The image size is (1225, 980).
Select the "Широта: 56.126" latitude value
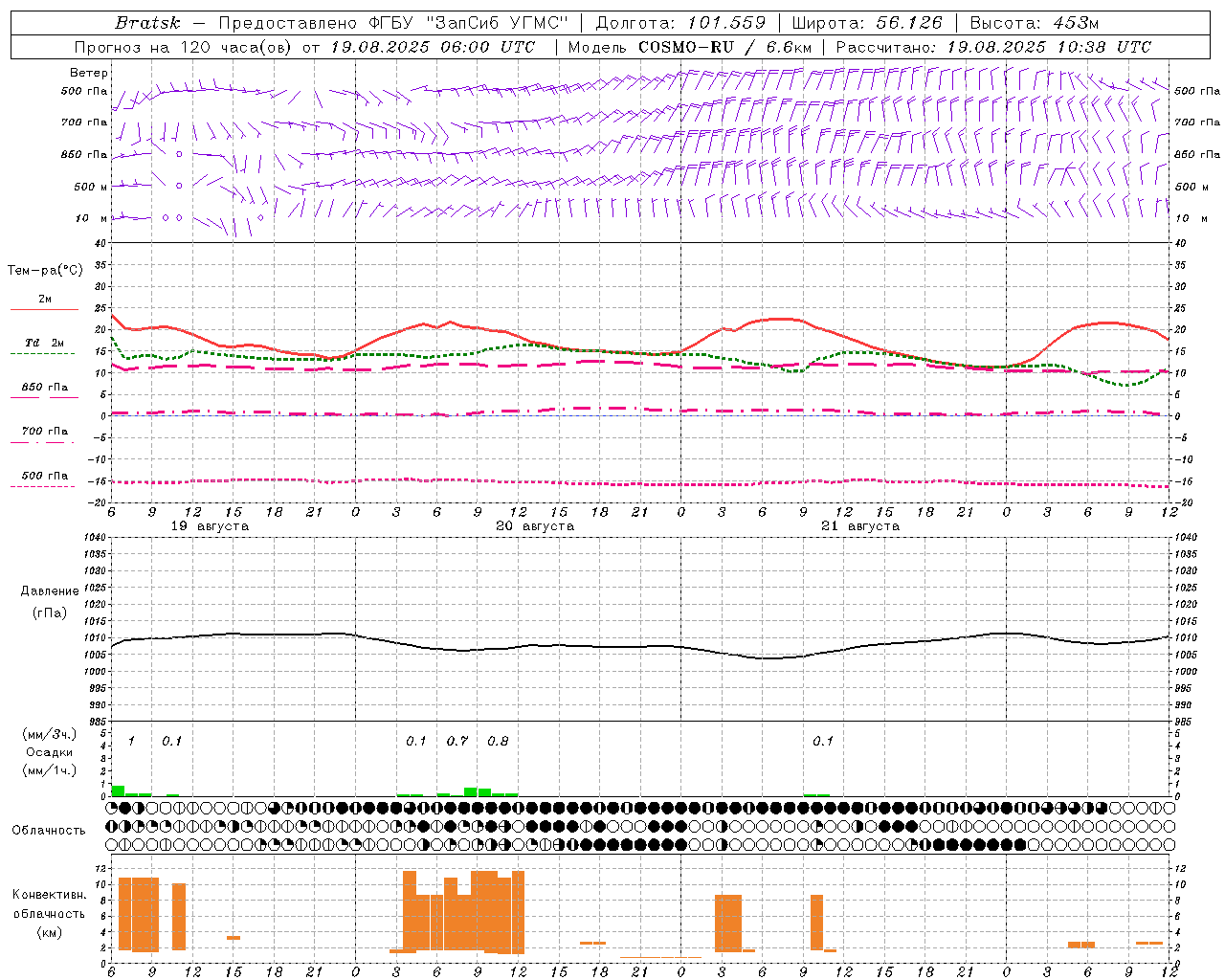[x=867, y=23]
